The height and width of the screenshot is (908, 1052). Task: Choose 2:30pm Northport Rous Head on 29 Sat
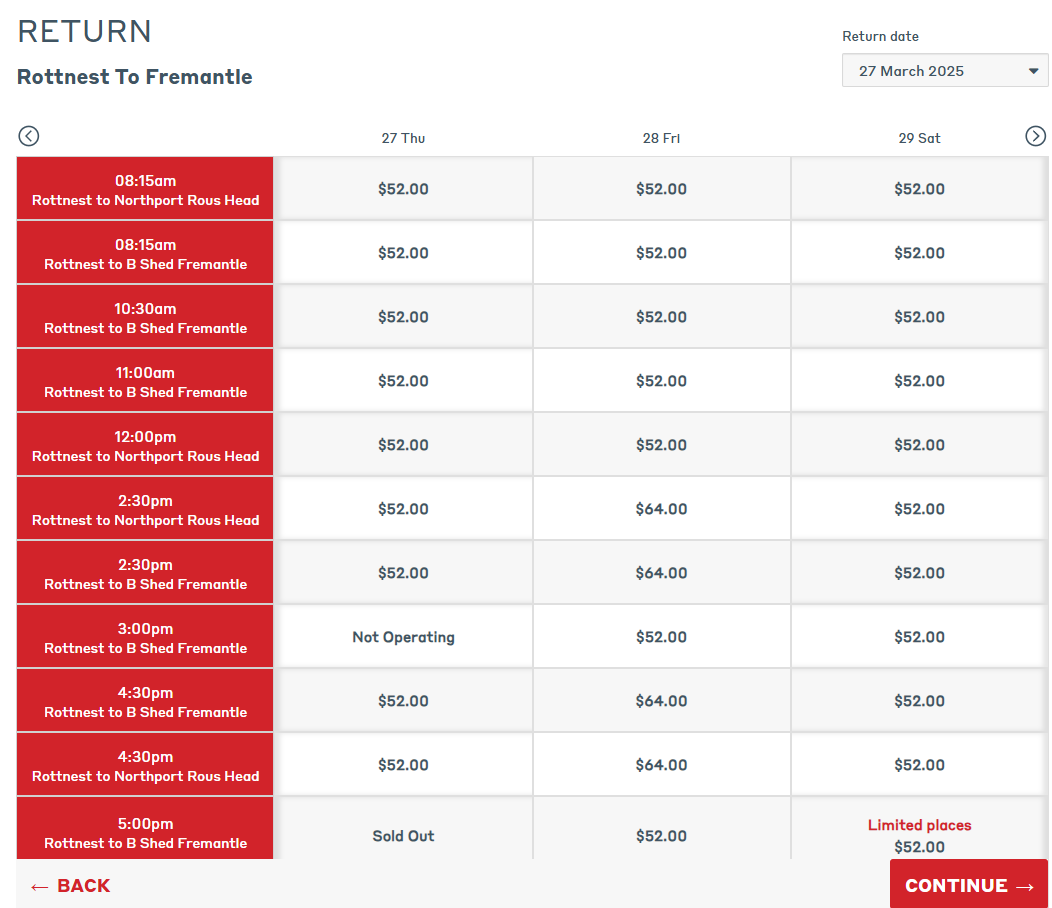coord(919,509)
